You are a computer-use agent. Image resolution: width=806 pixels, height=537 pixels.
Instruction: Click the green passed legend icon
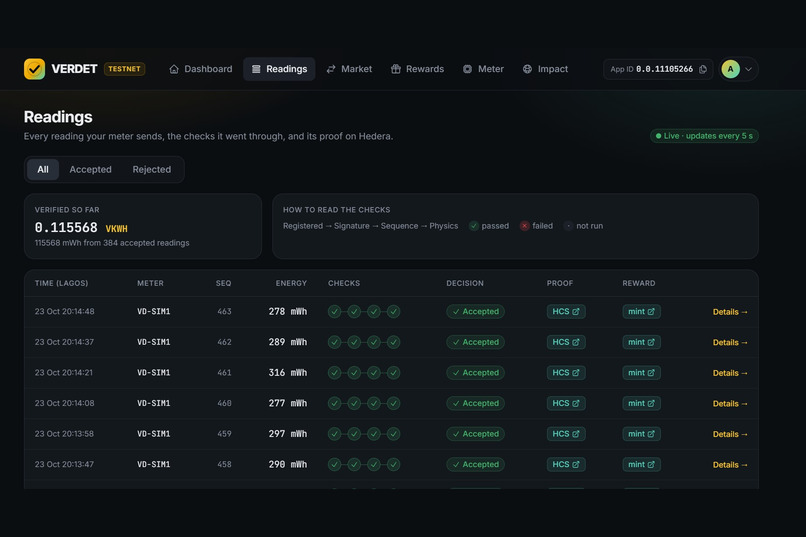[x=474, y=226]
